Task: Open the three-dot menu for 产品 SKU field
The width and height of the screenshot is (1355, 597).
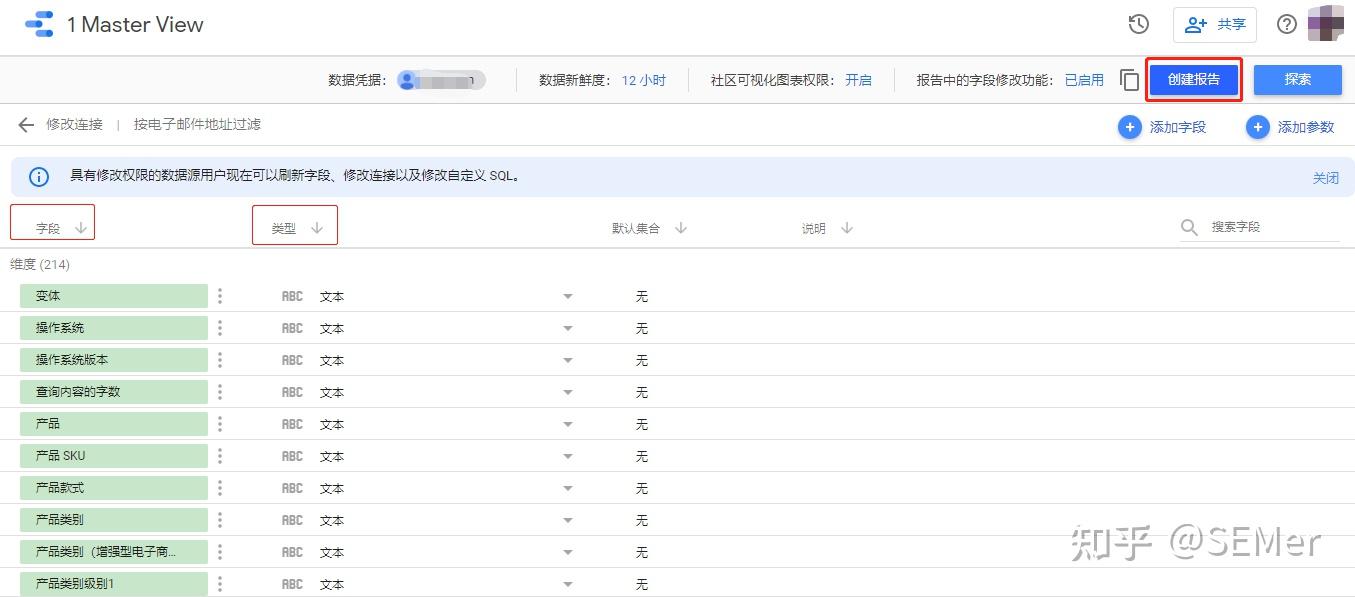Action: point(219,455)
